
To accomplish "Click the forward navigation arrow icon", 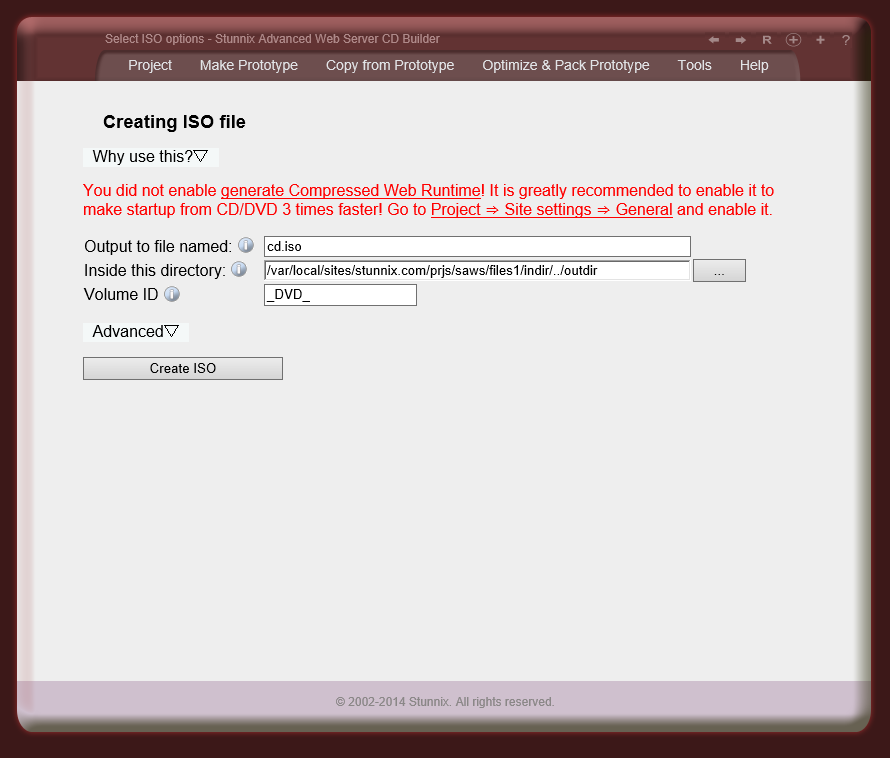I will (x=740, y=40).
